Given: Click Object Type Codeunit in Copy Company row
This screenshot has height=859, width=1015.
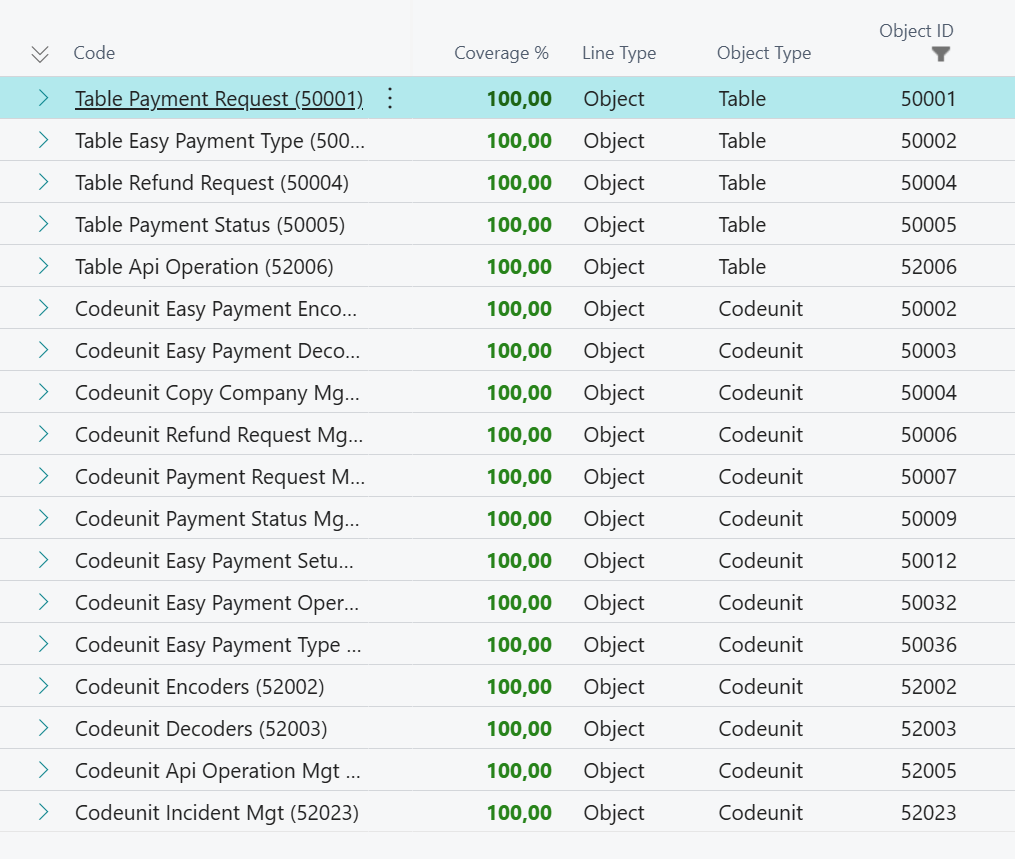Looking at the screenshot, I should tap(761, 393).
